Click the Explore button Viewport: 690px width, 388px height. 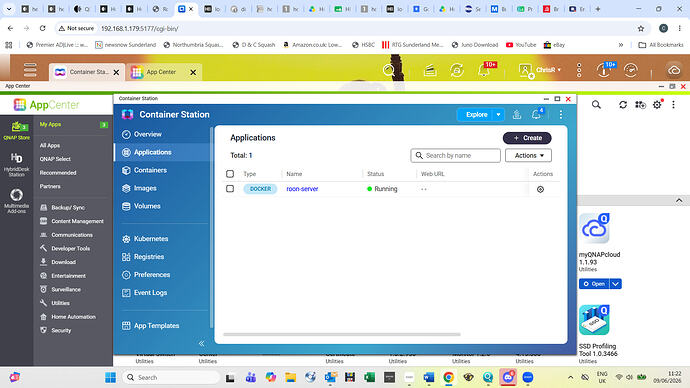tap(476, 115)
